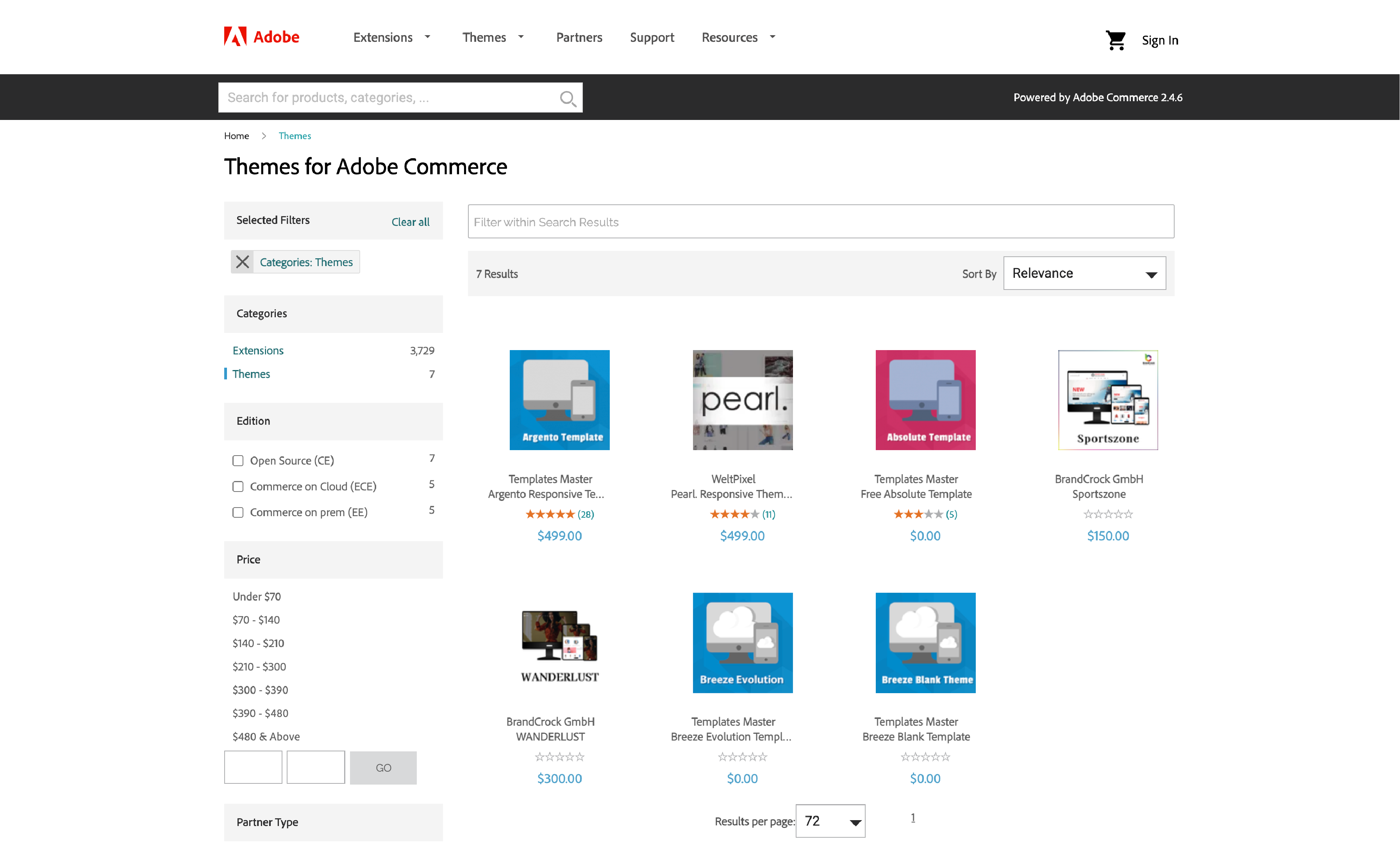Image resolution: width=1400 pixels, height=860 pixels.
Task: Filter price $70 - $140
Action: pyautogui.click(x=256, y=620)
